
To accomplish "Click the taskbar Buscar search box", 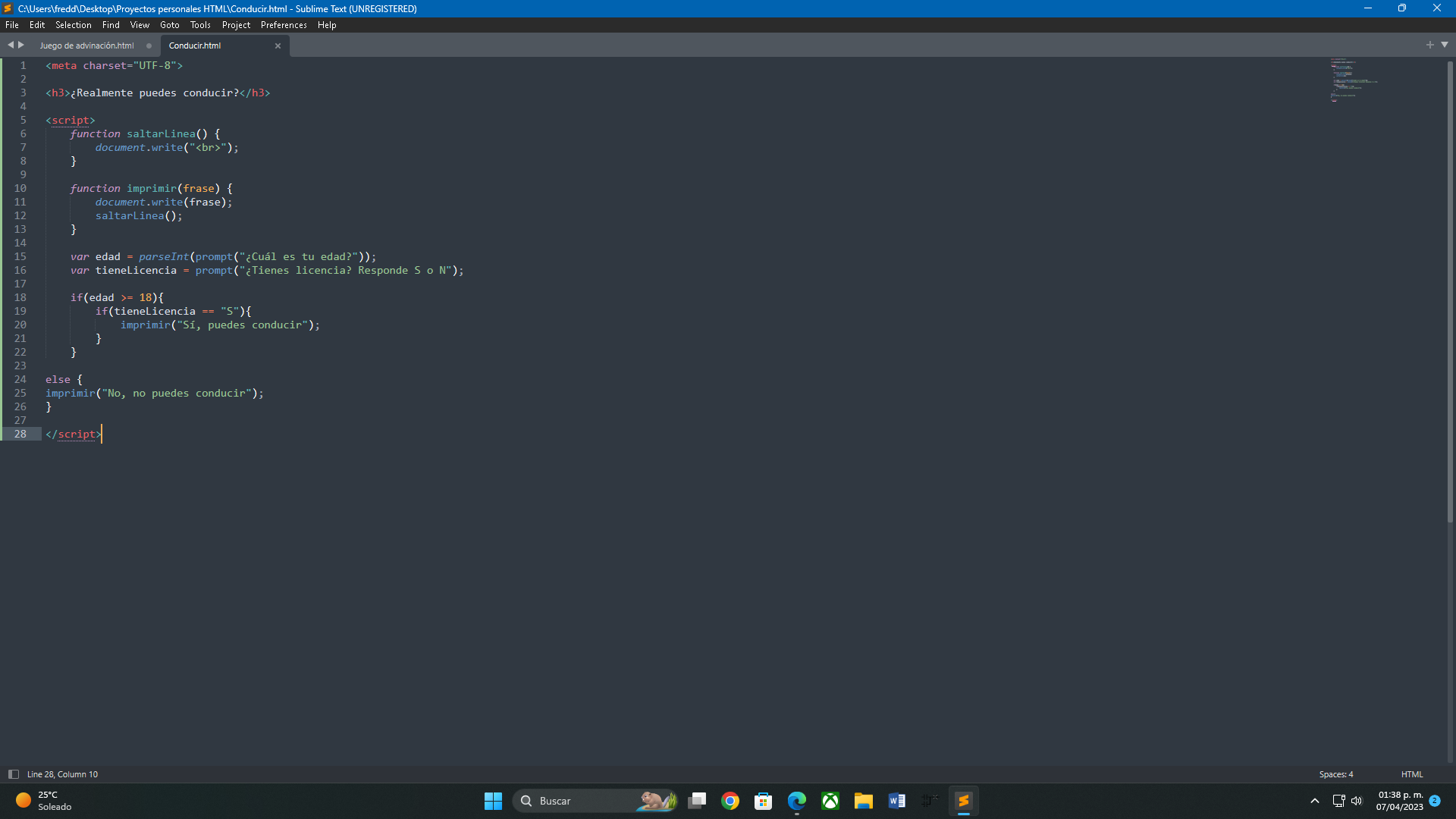I will tap(596, 801).
